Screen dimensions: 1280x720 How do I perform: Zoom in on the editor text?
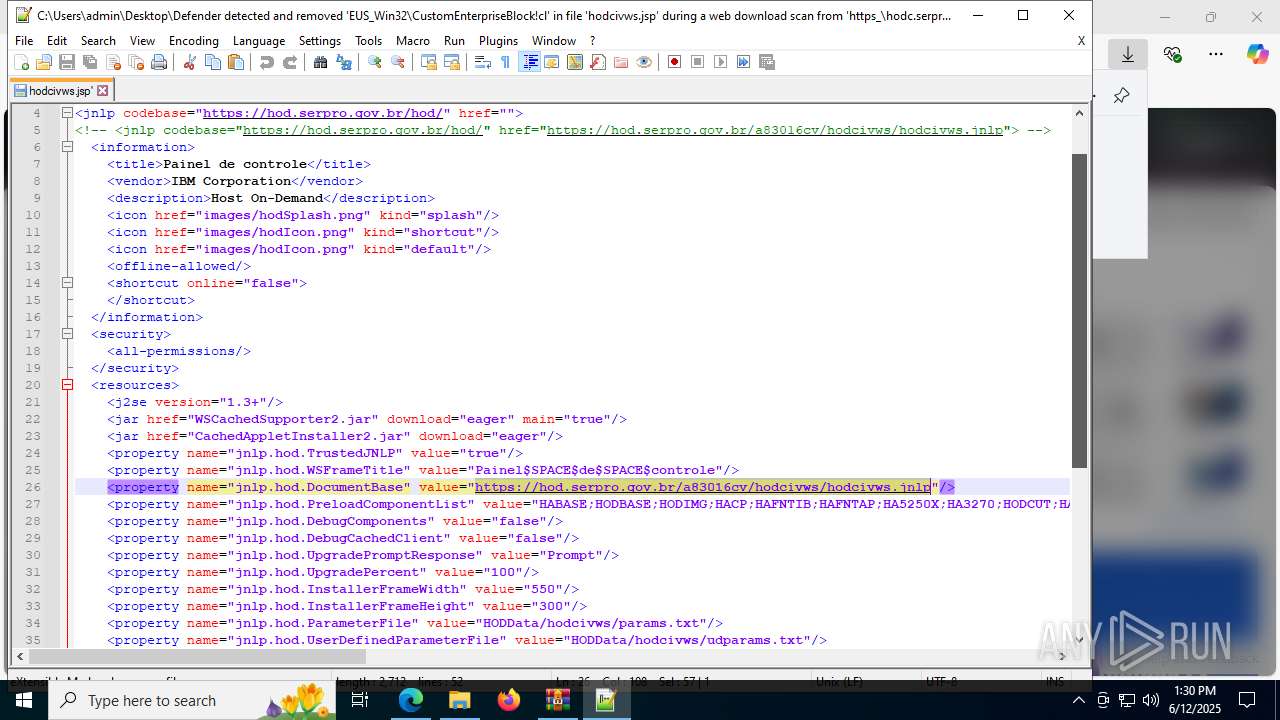(x=374, y=62)
